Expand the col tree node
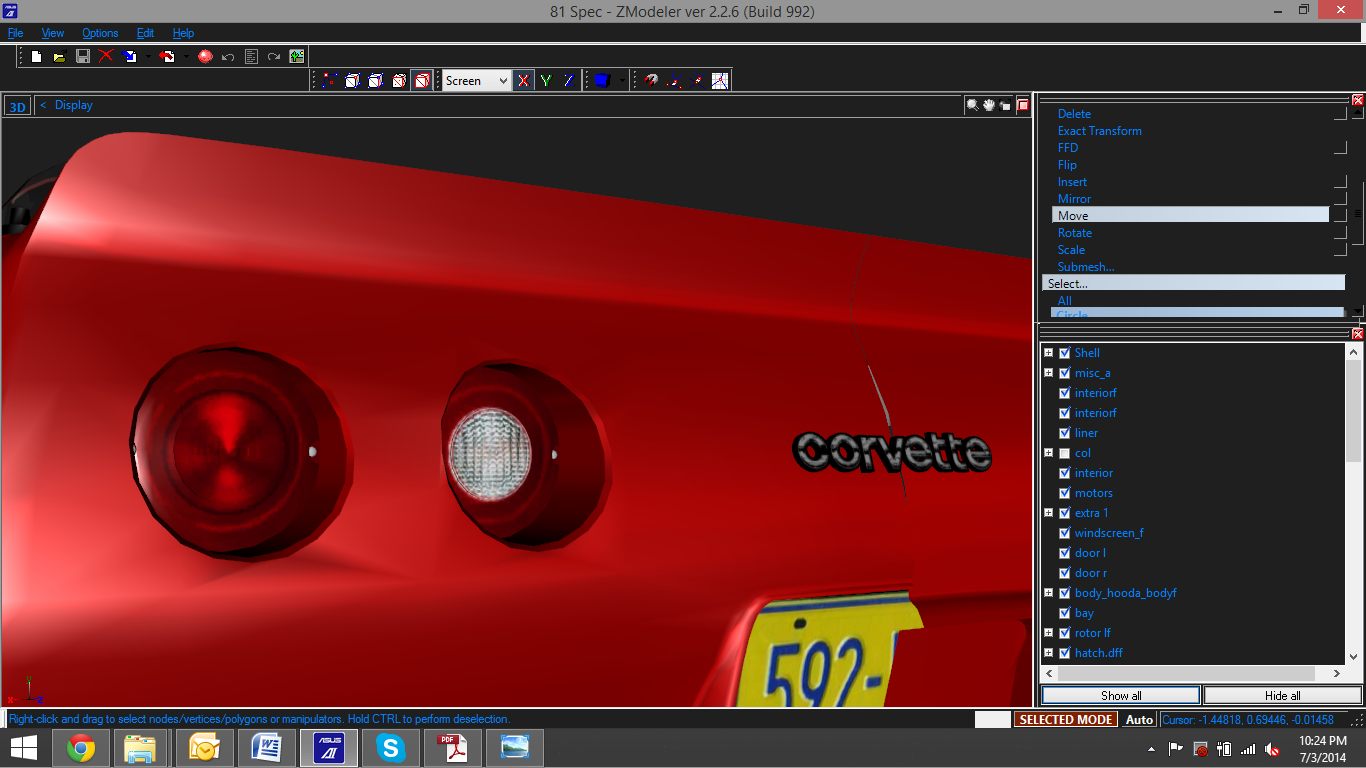This screenshot has height=768, width=1366. coord(1048,453)
